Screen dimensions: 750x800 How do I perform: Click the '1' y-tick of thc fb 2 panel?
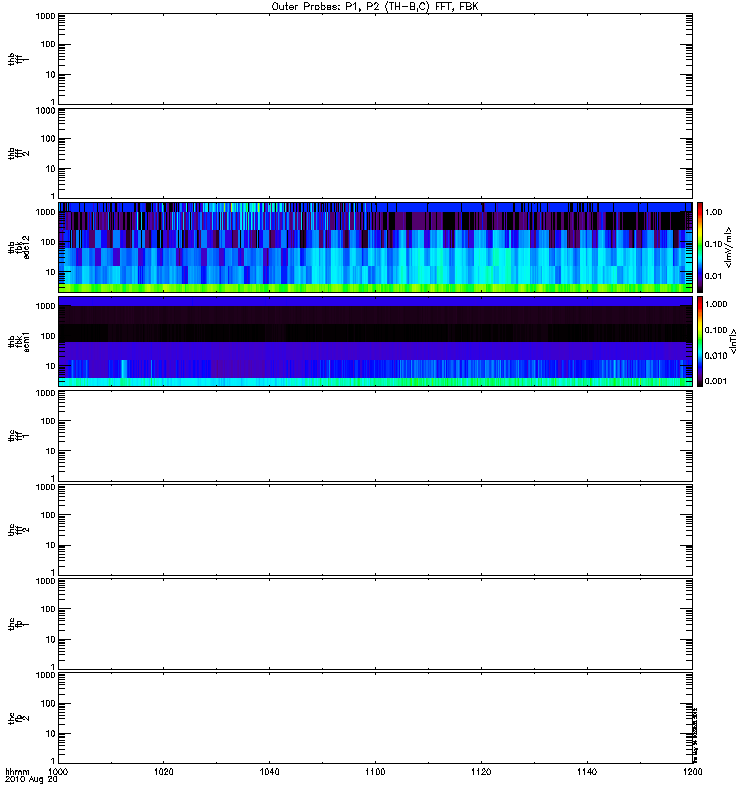point(53,760)
